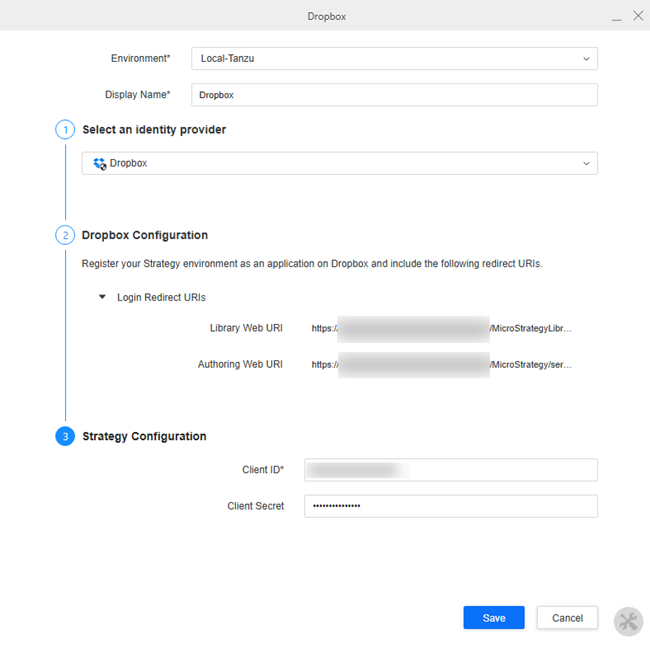The height and width of the screenshot is (648, 650).
Task: Close the Dropbox window
Action: click(x=638, y=16)
